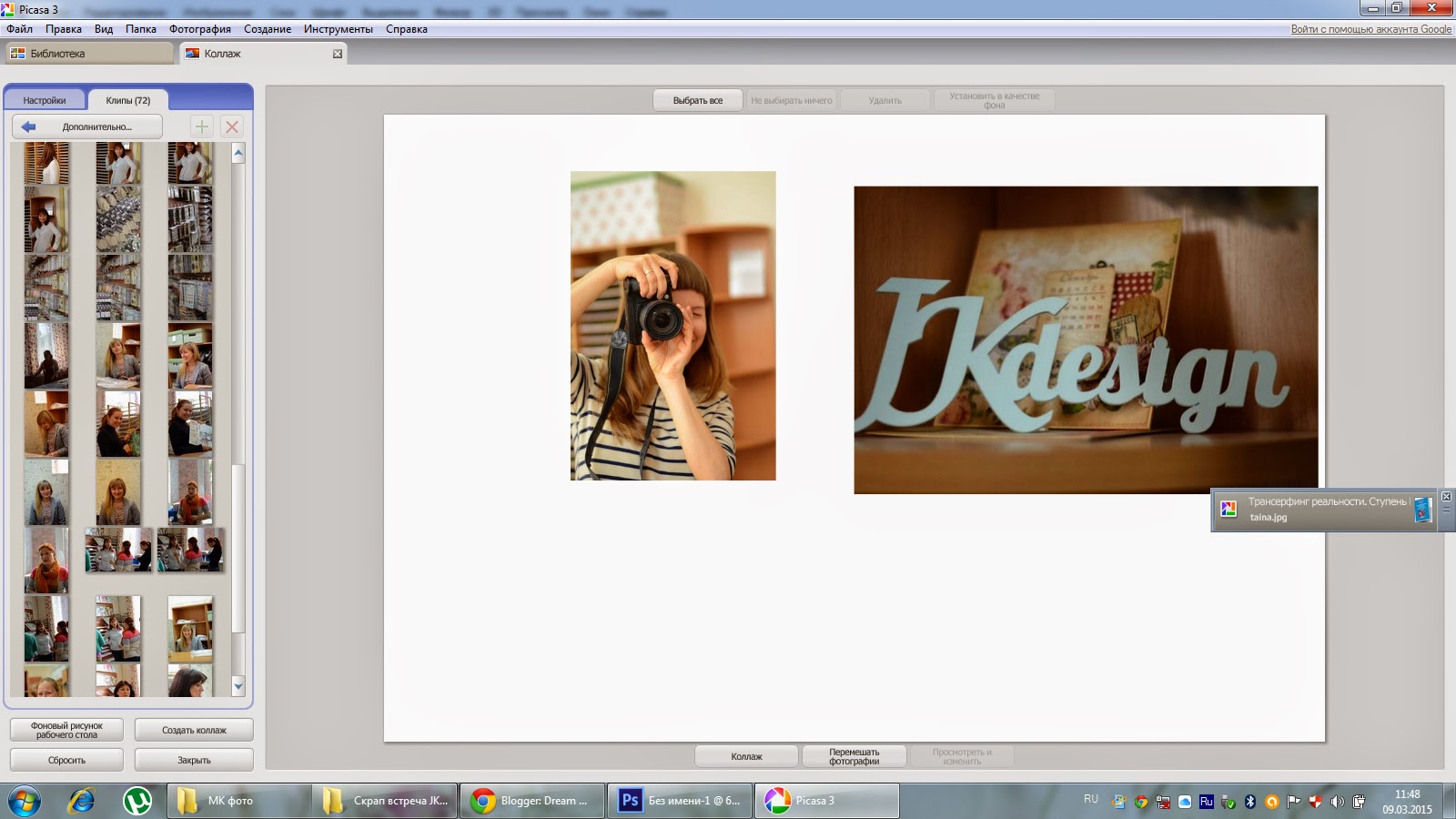Open the Папка menu
Image resolution: width=1456 pixels, height=819 pixels.
point(141,29)
